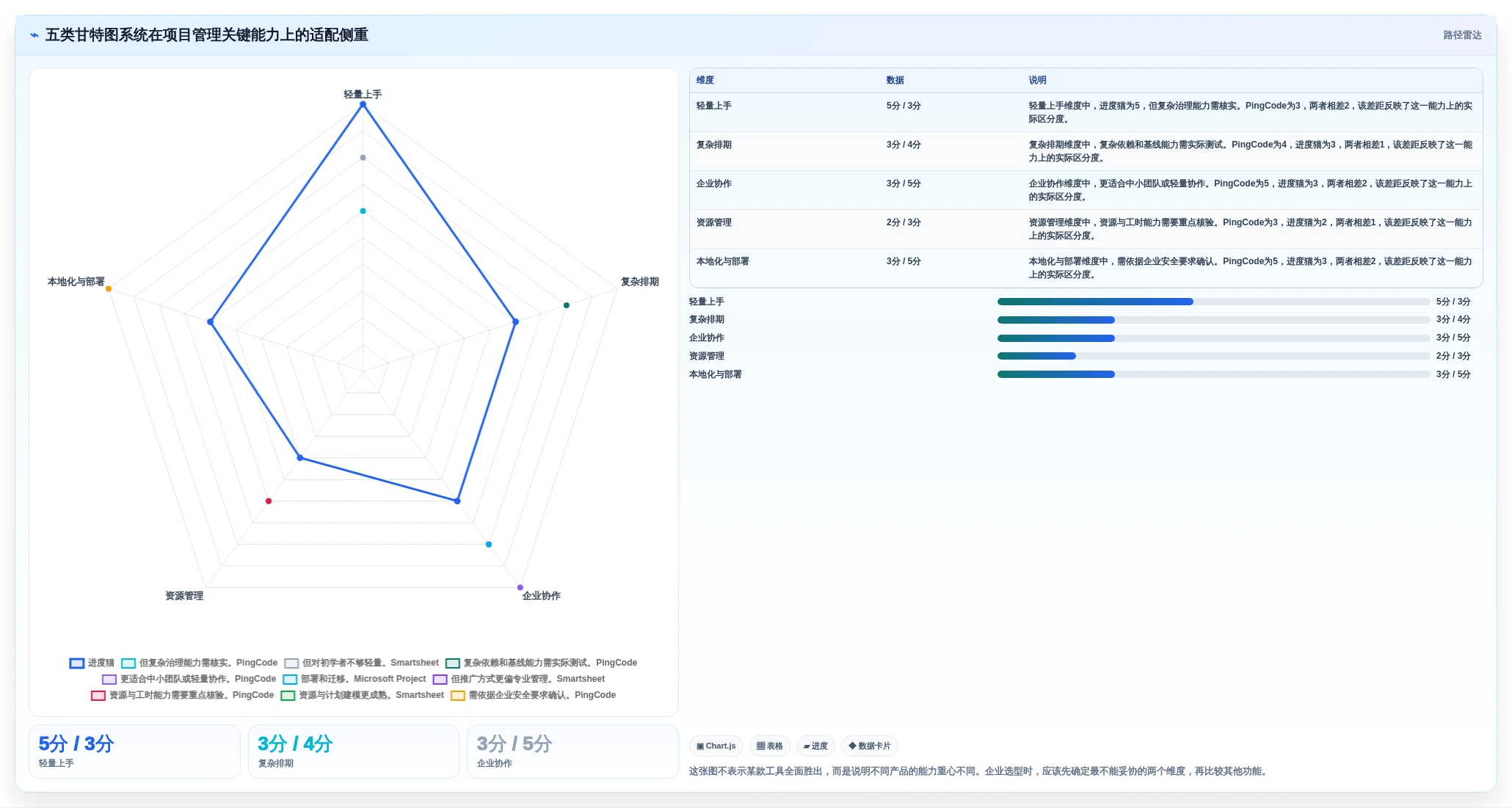Click the light blue point on 企业协作 axis
This screenshot has width=1512, height=808.
pyautogui.click(x=489, y=545)
